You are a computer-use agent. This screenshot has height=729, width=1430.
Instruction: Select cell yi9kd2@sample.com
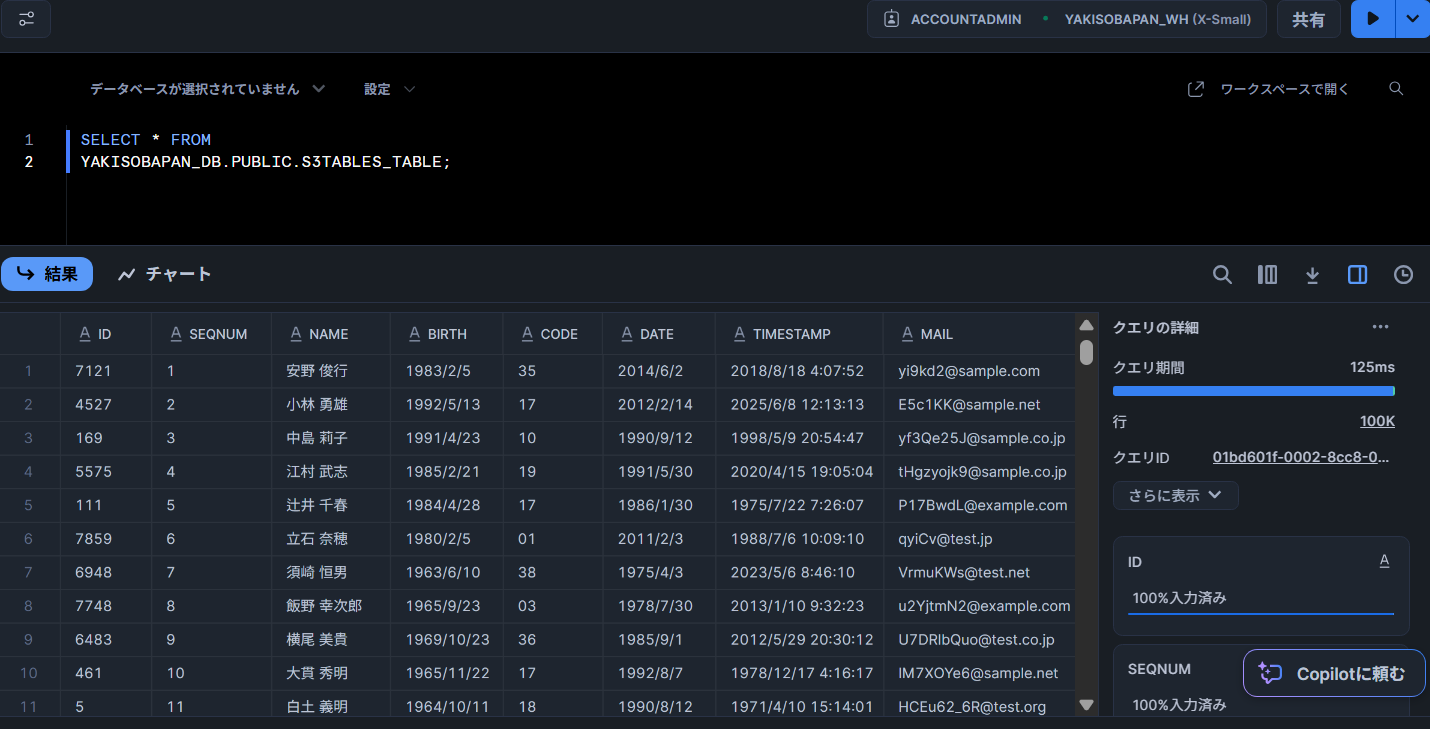point(980,371)
